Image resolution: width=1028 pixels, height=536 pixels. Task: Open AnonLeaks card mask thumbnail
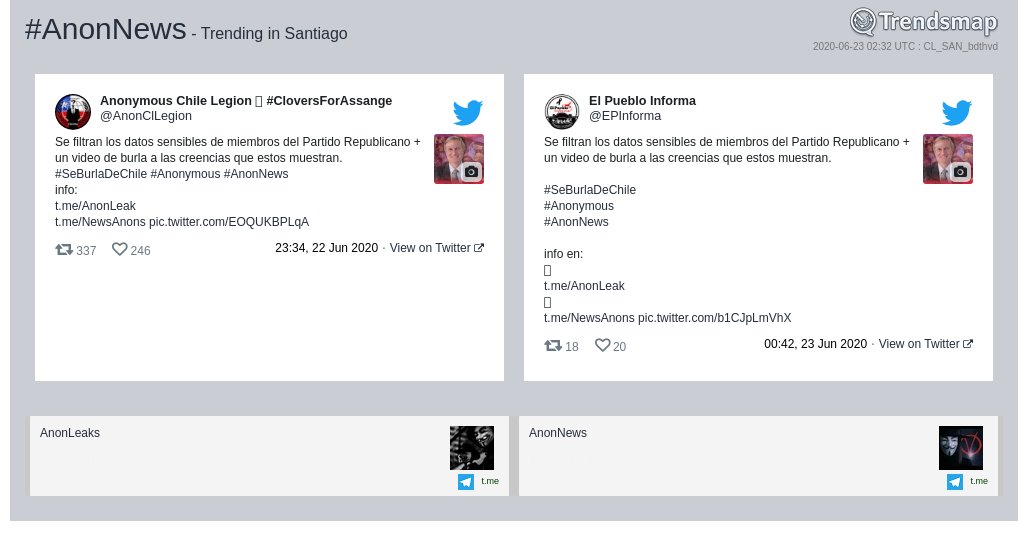(x=471, y=448)
